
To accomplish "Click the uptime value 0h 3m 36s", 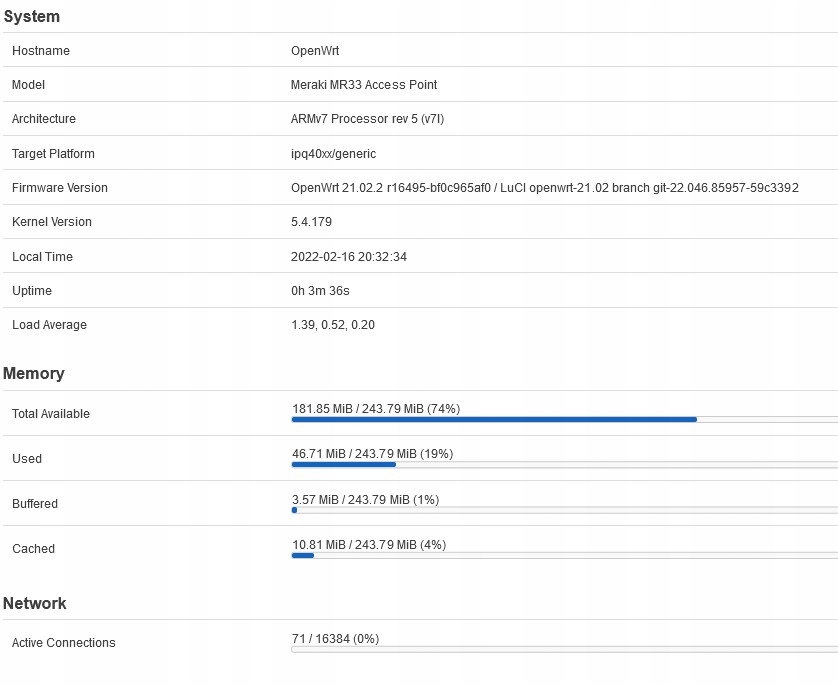I will pos(320,291).
